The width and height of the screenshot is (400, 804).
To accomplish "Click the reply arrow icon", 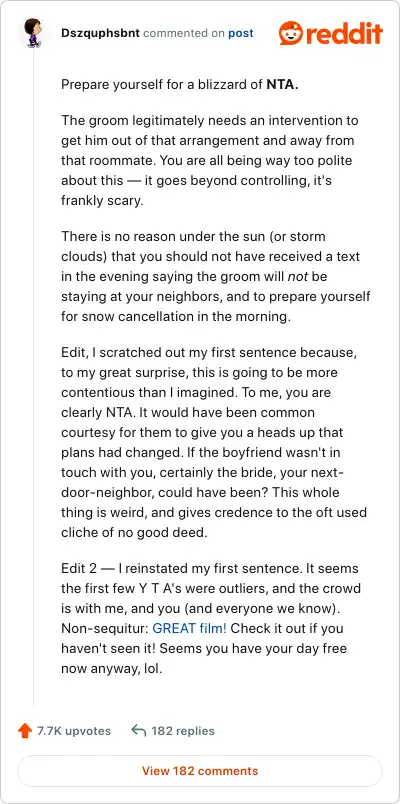I will pos(138,730).
